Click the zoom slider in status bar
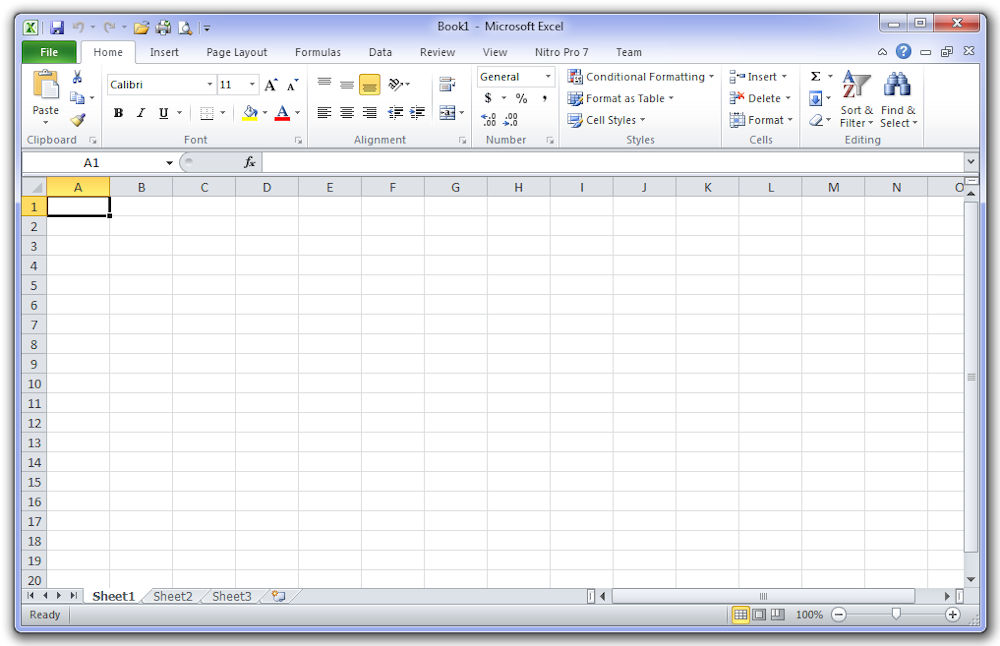The height and width of the screenshot is (646, 1000). 896,615
